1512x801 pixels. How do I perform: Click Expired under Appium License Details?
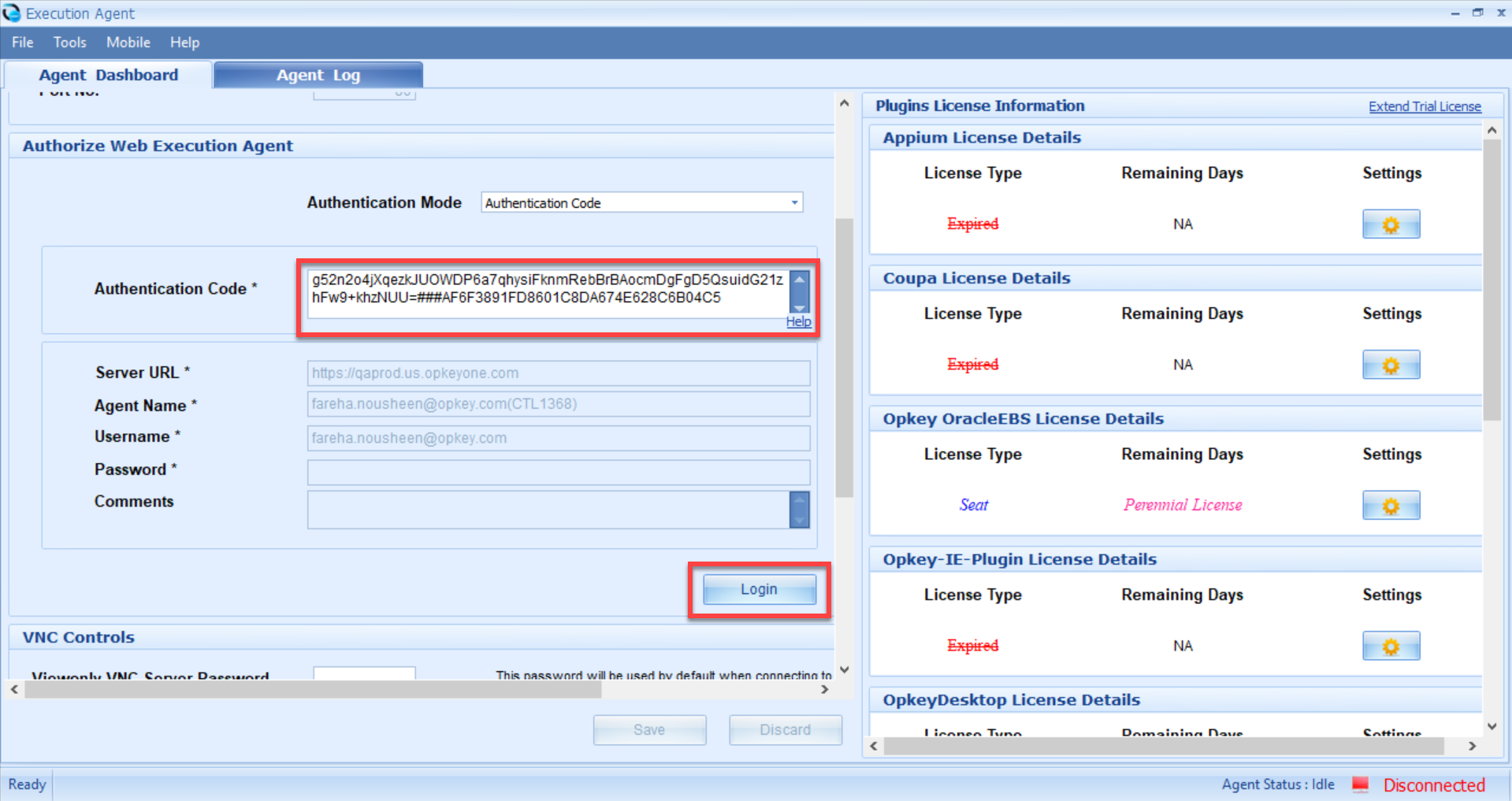point(972,224)
